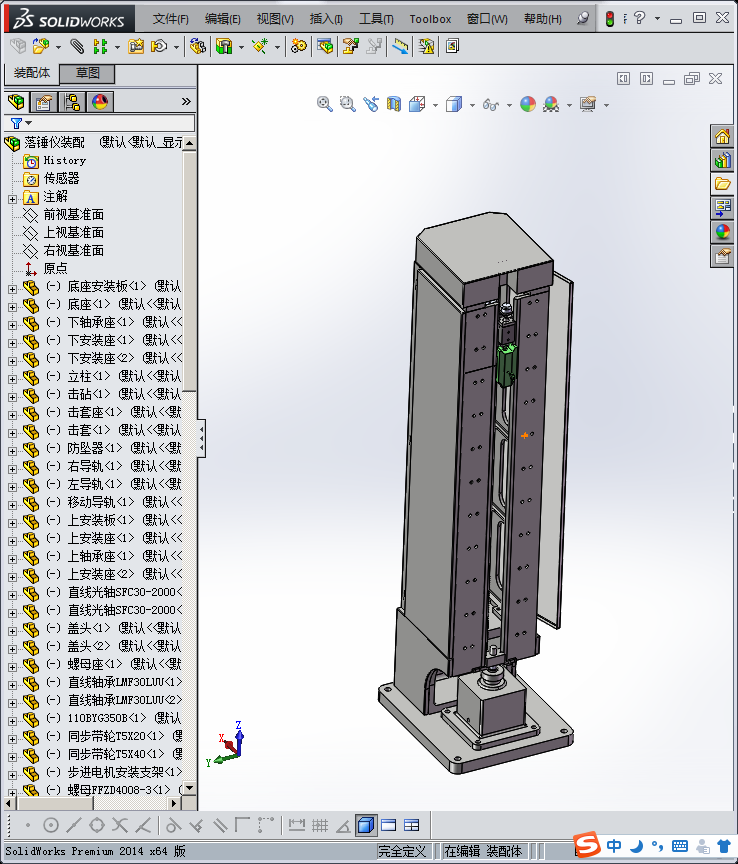738x864 pixels.
Task: Open the Zoom to Fit tool
Action: tap(325, 104)
